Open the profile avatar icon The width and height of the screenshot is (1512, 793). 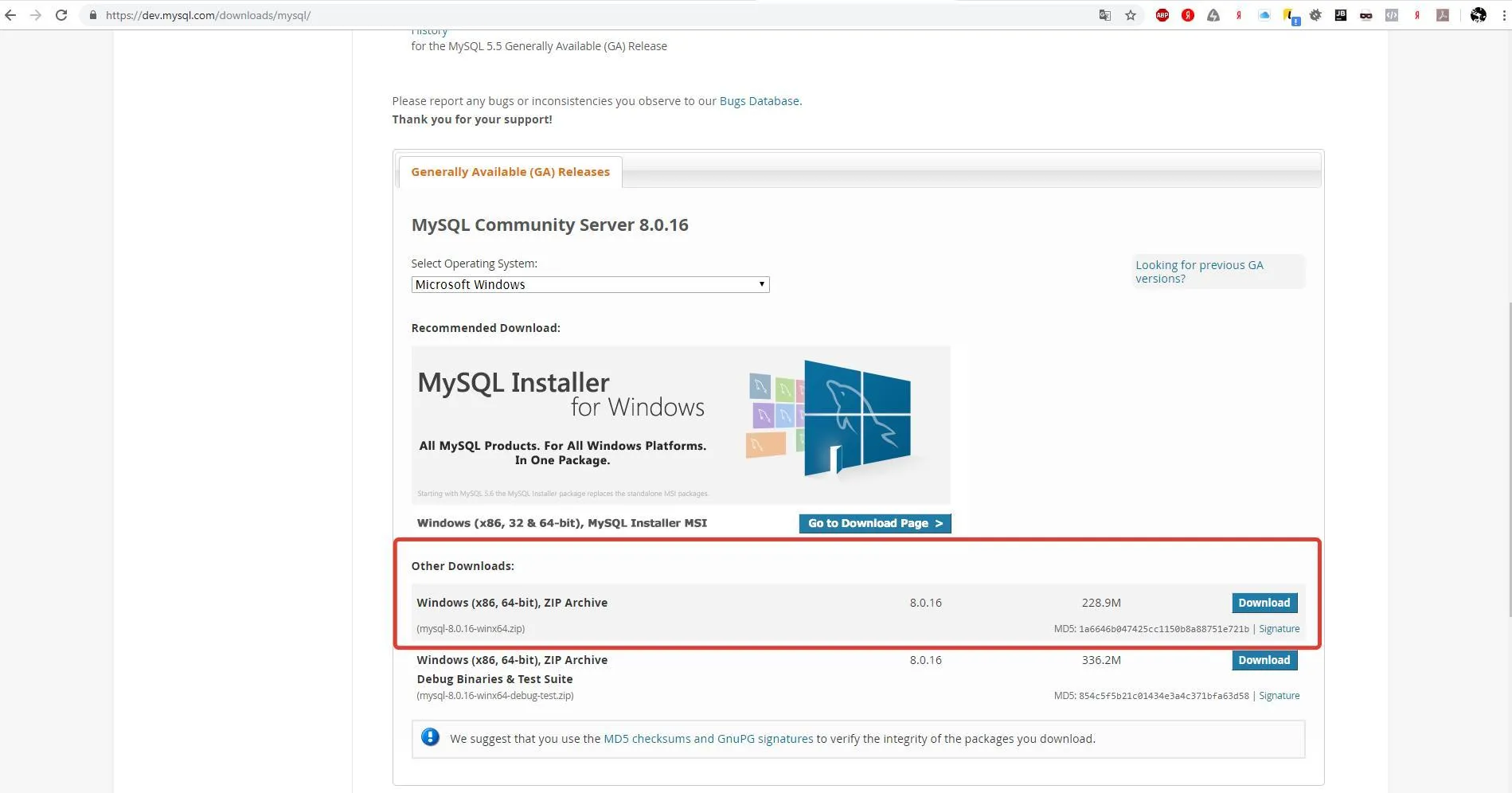tap(1478, 15)
